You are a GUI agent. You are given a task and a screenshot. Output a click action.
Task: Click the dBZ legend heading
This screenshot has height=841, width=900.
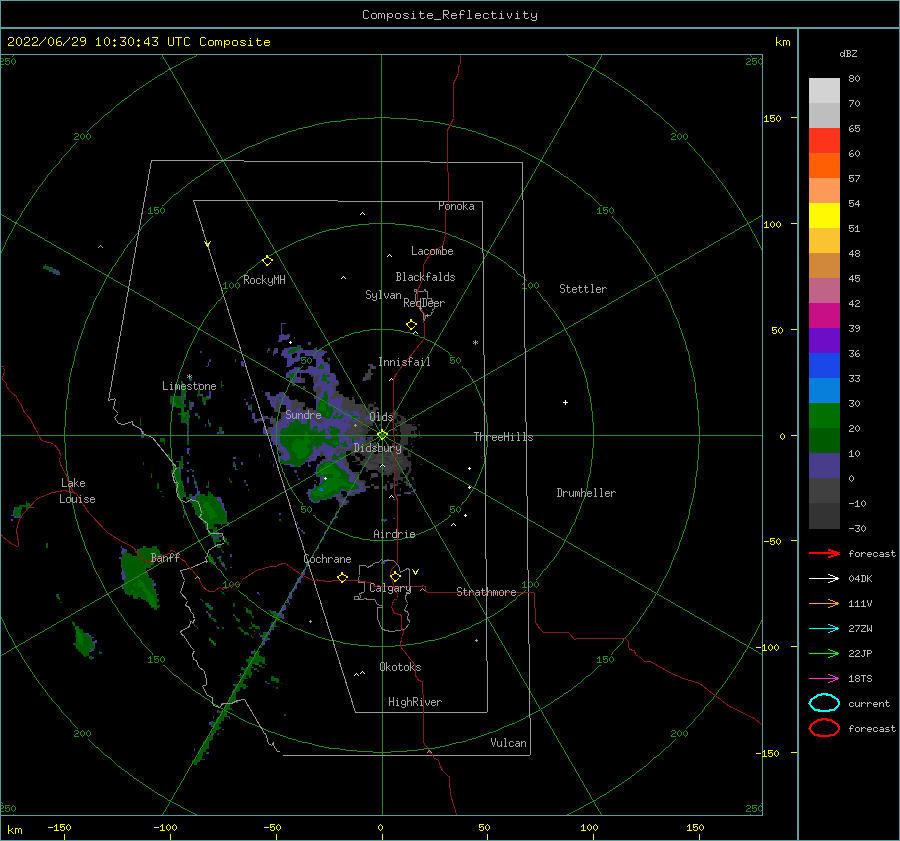848,54
